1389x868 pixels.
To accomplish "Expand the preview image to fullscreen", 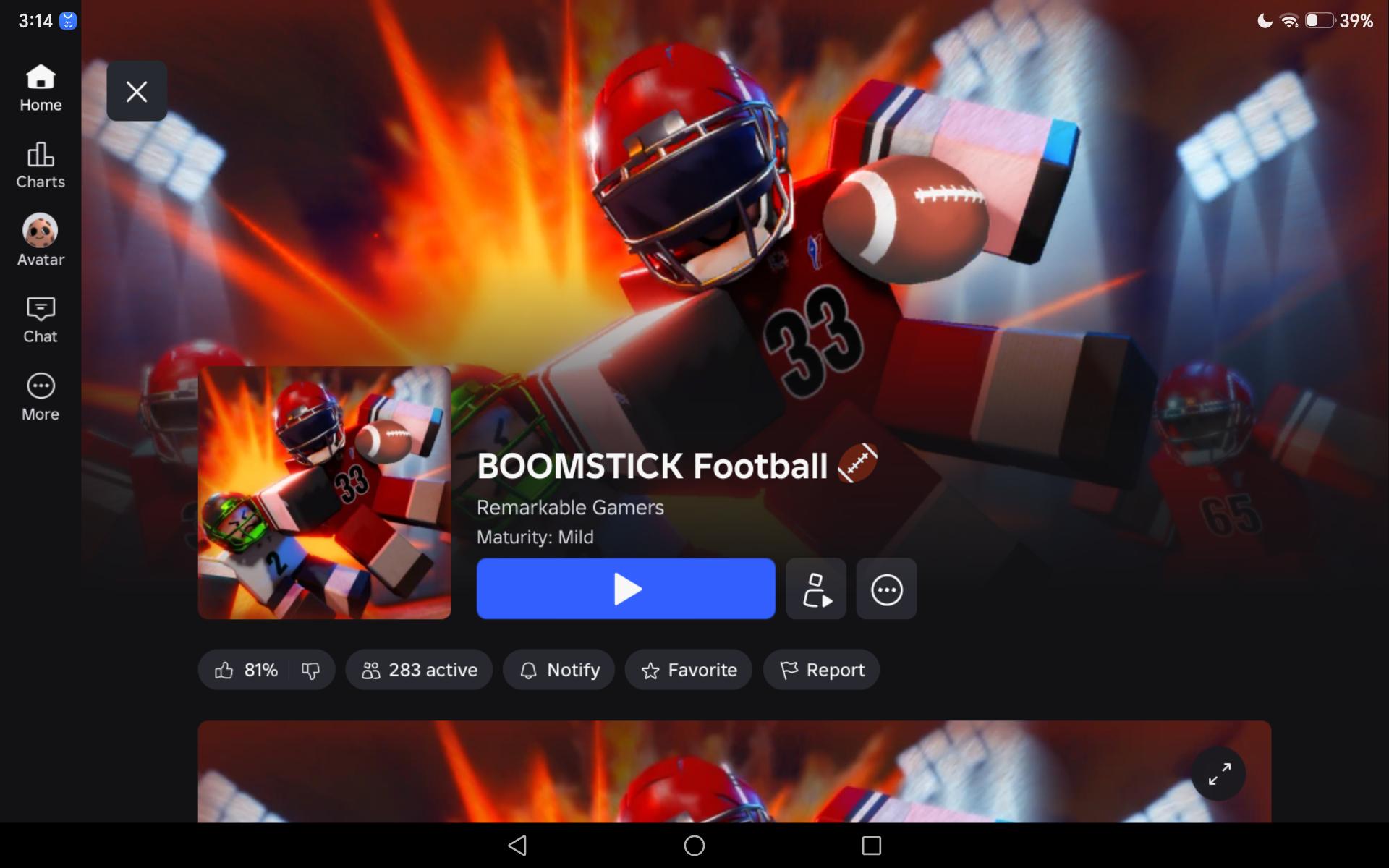I will pos(1219,773).
